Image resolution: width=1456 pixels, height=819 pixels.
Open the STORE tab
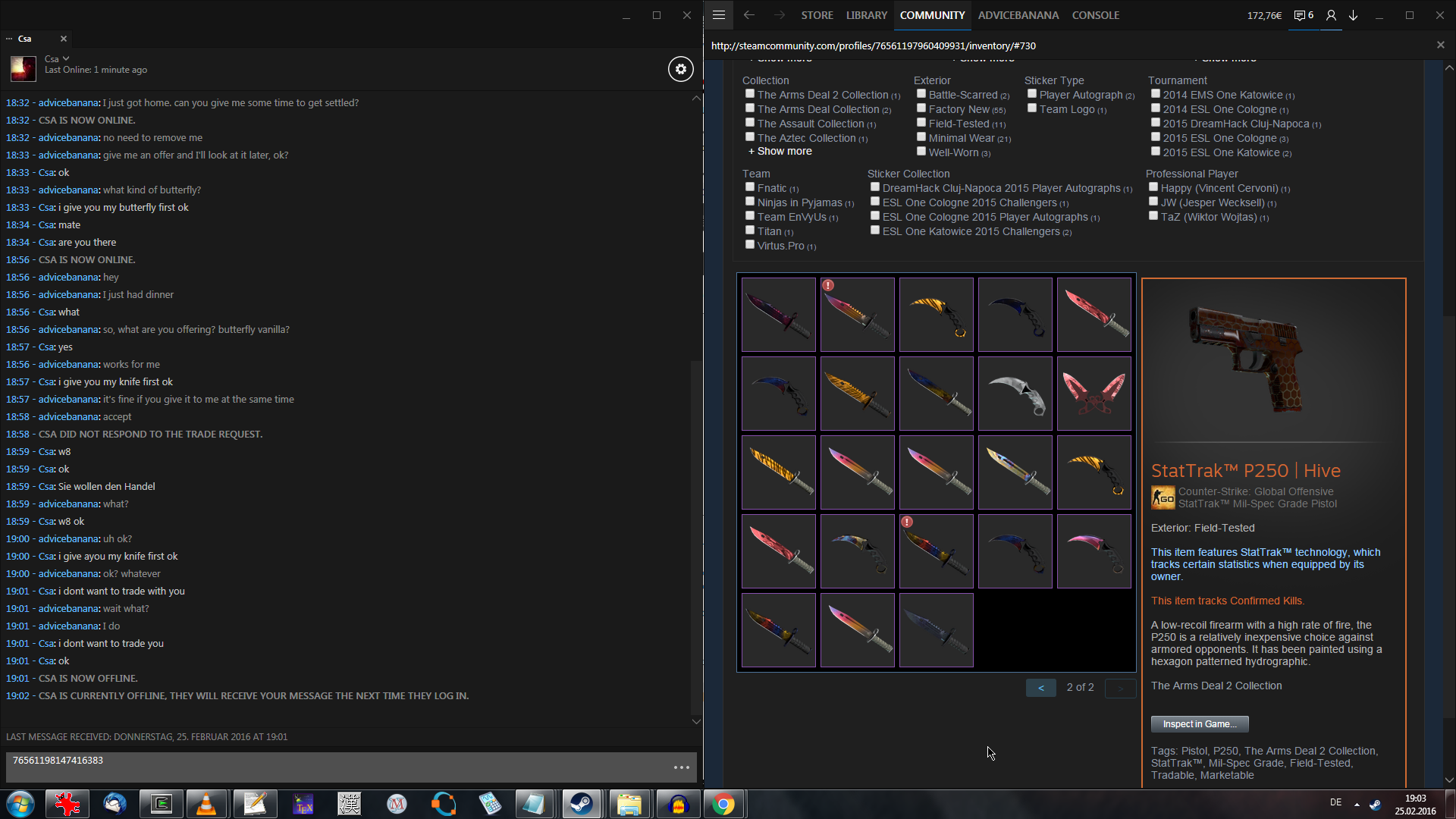pos(817,15)
